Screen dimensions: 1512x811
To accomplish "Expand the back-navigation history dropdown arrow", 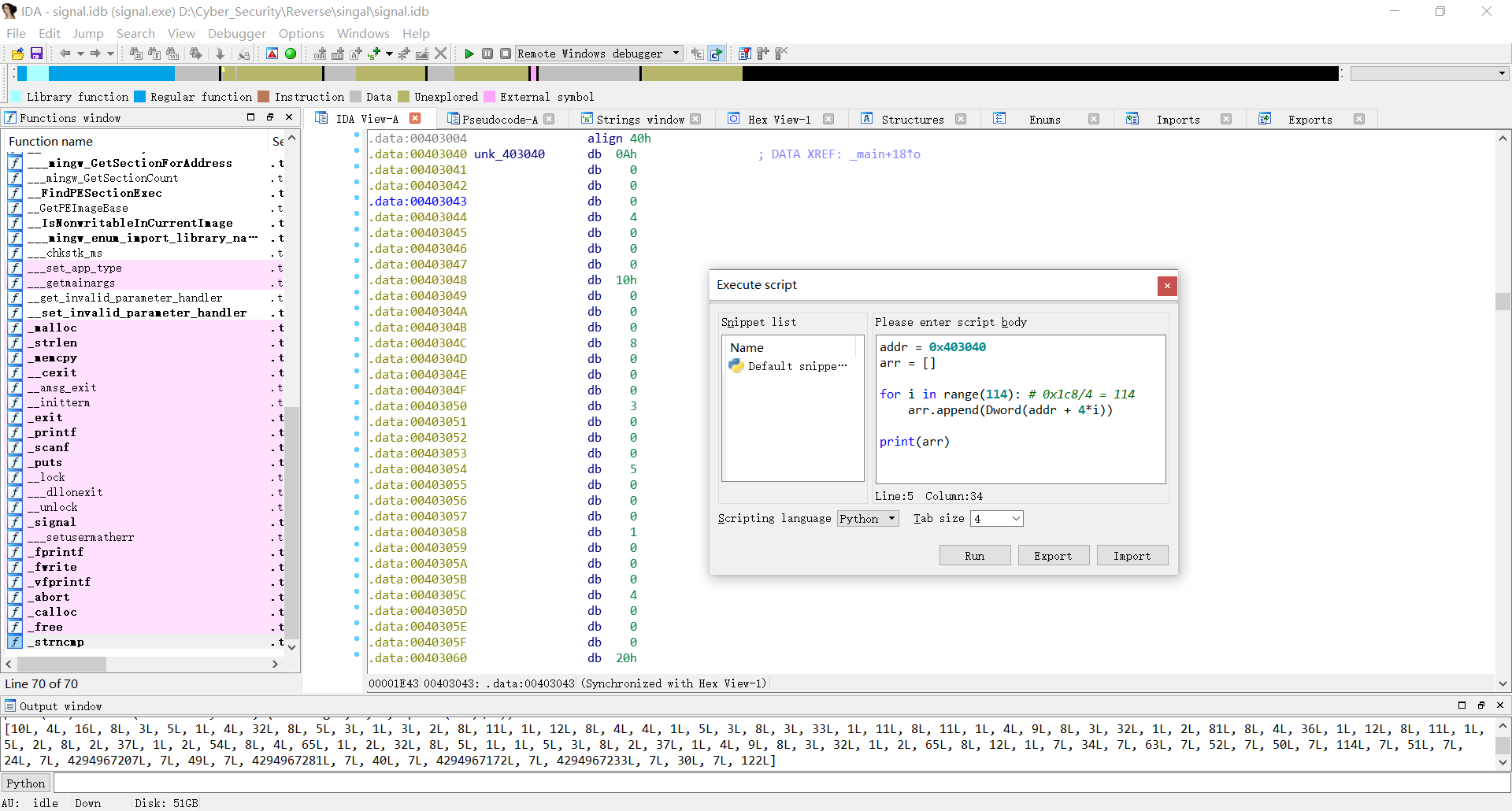I will (80, 54).
